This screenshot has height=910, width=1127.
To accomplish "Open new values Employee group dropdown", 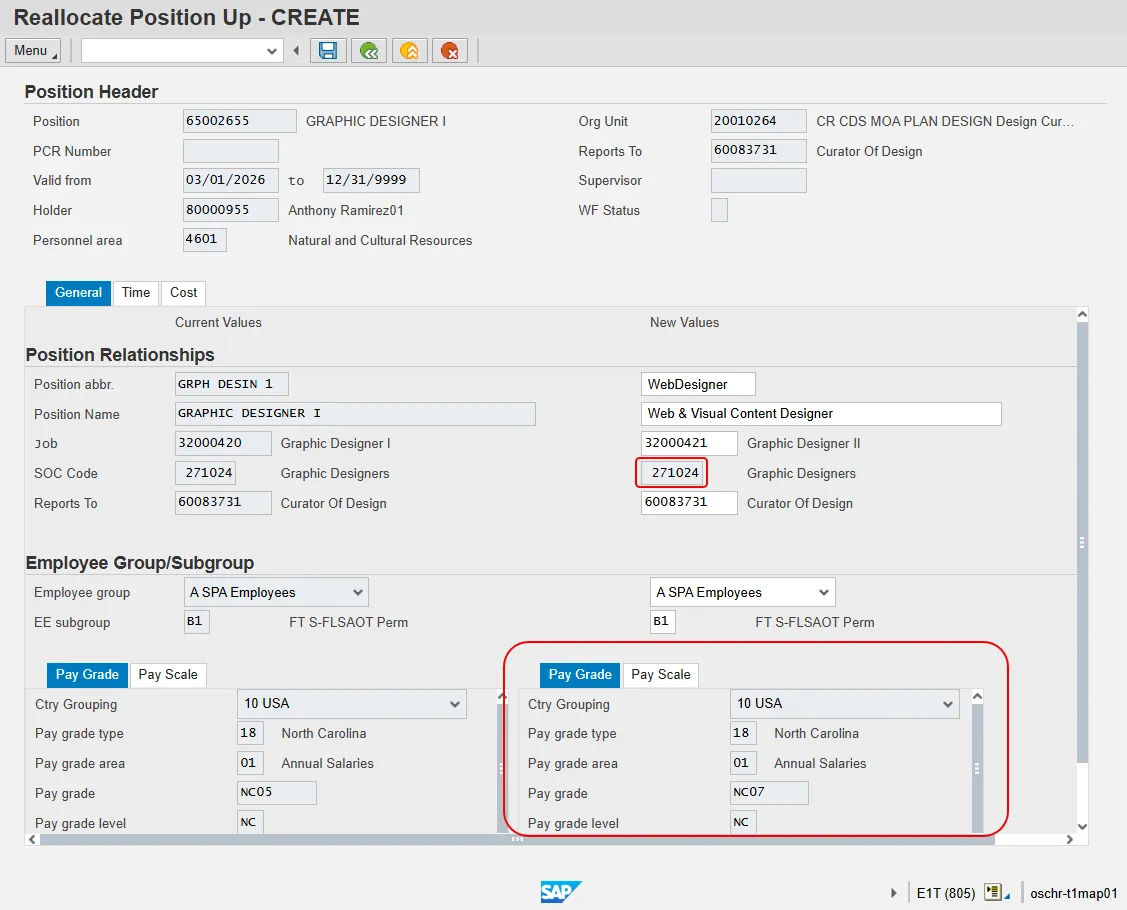I will point(824,592).
